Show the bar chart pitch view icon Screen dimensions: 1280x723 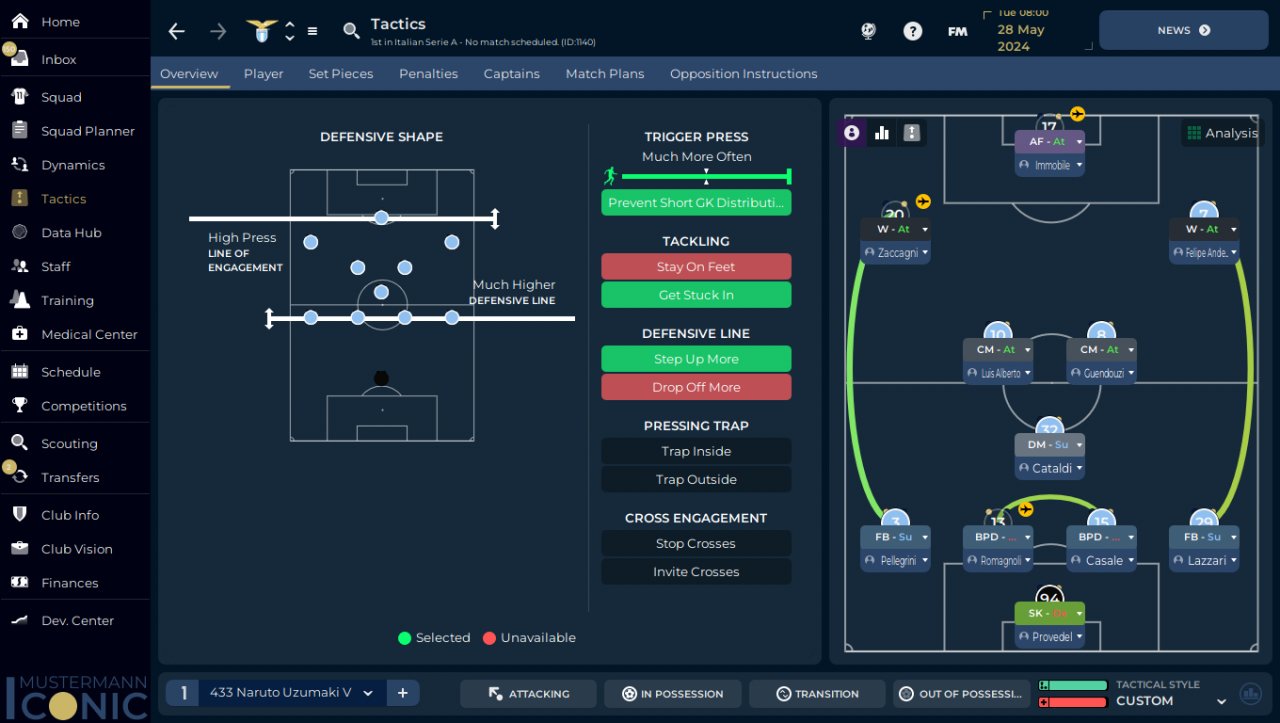point(881,132)
